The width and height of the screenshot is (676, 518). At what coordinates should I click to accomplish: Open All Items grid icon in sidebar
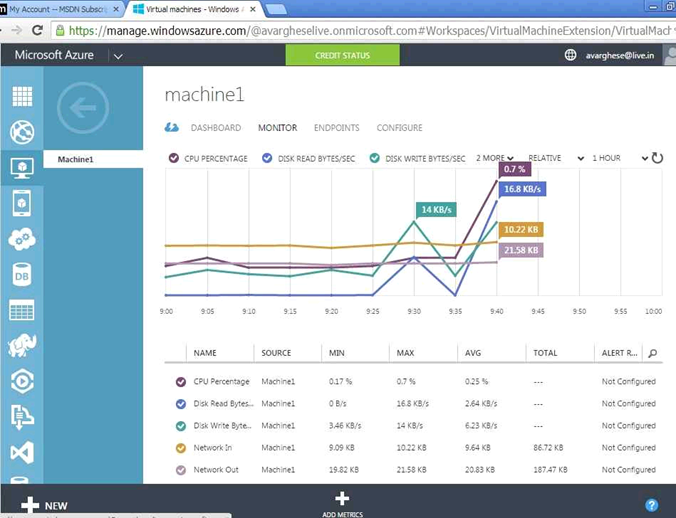pyautogui.click(x=22, y=96)
